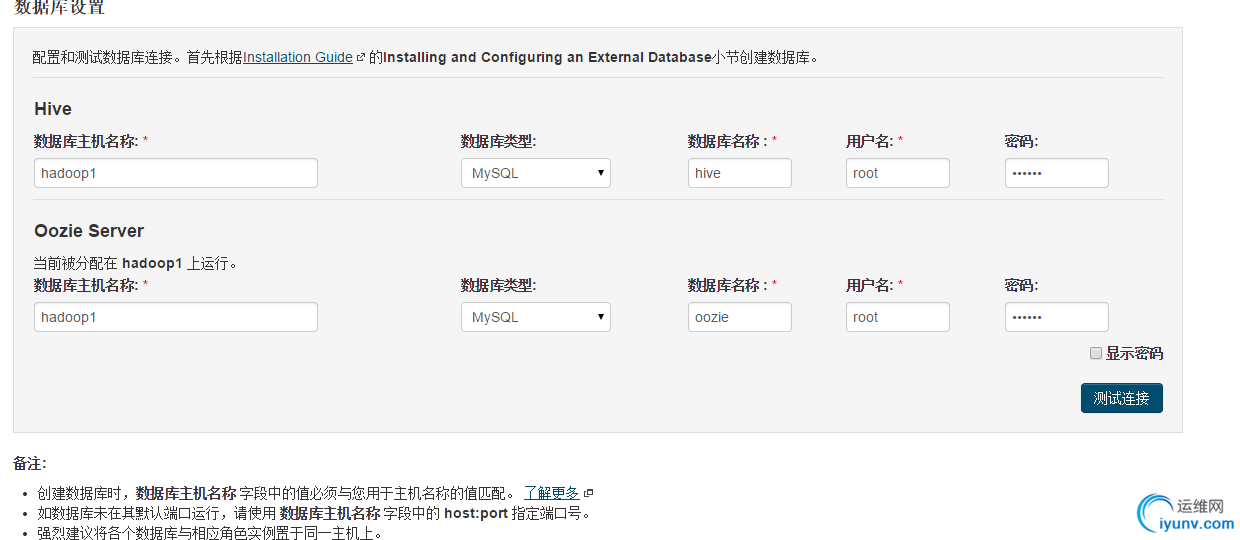1240x540 pixels.
Task: Focus Oozie Server 密码 password field
Action: tap(1057, 317)
